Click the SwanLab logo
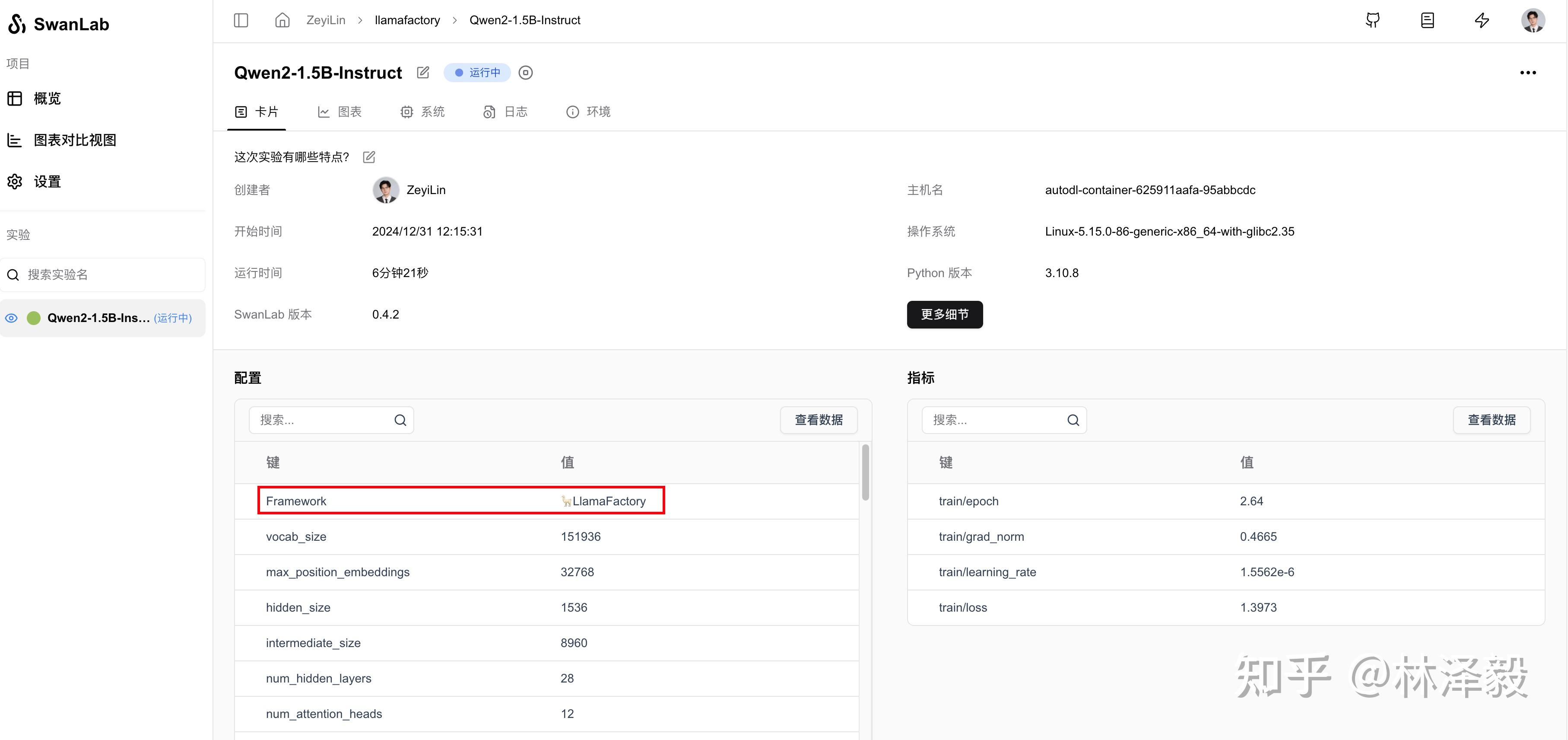The height and width of the screenshot is (740, 1568). click(58, 24)
